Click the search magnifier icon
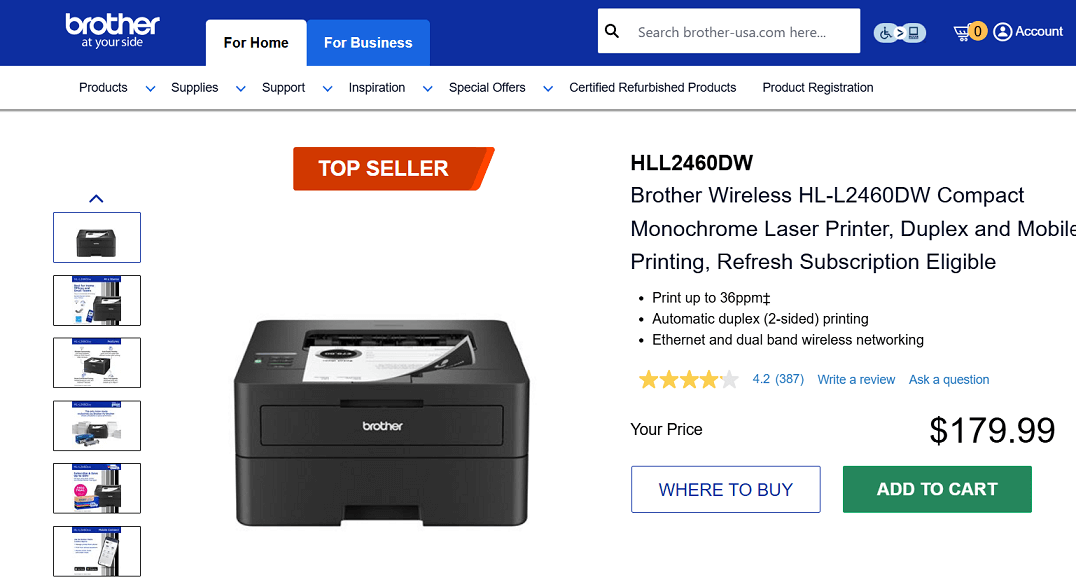The image size is (1076, 587). 612,32
